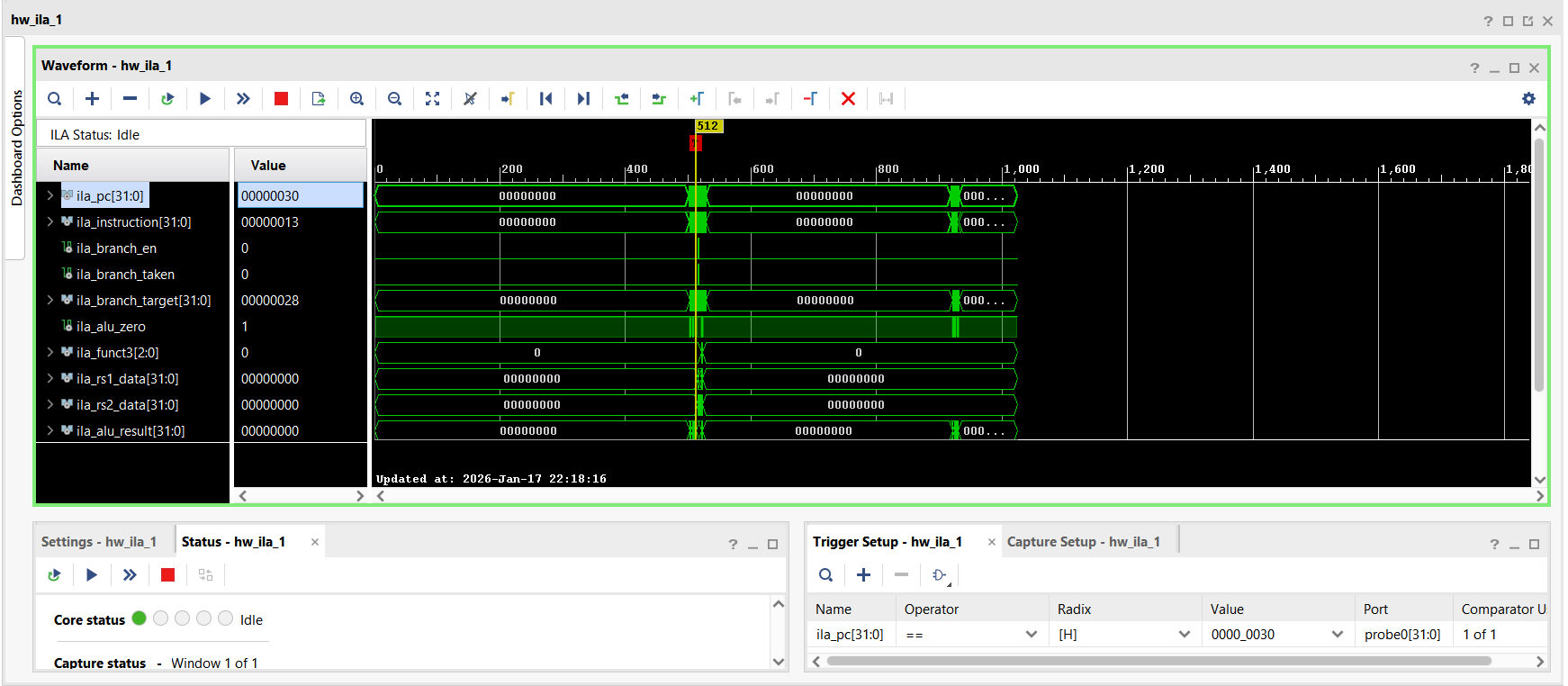Click the red trigger marker on timeline
This screenshot has width=1568, height=686.
(695, 142)
